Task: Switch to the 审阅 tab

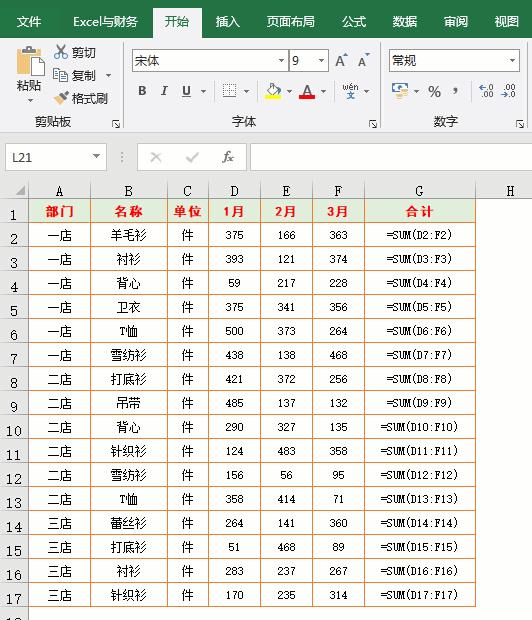Action: [456, 22]
